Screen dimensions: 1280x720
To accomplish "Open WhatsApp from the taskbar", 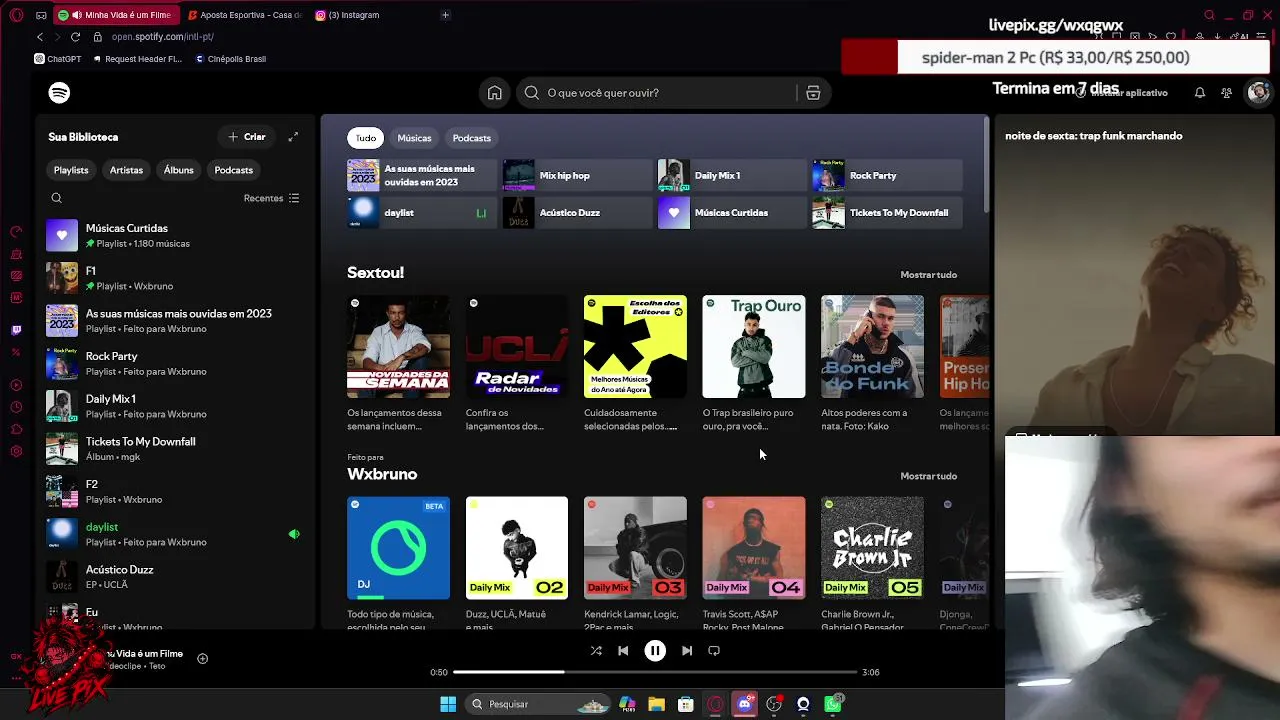I will pos(833,704).
